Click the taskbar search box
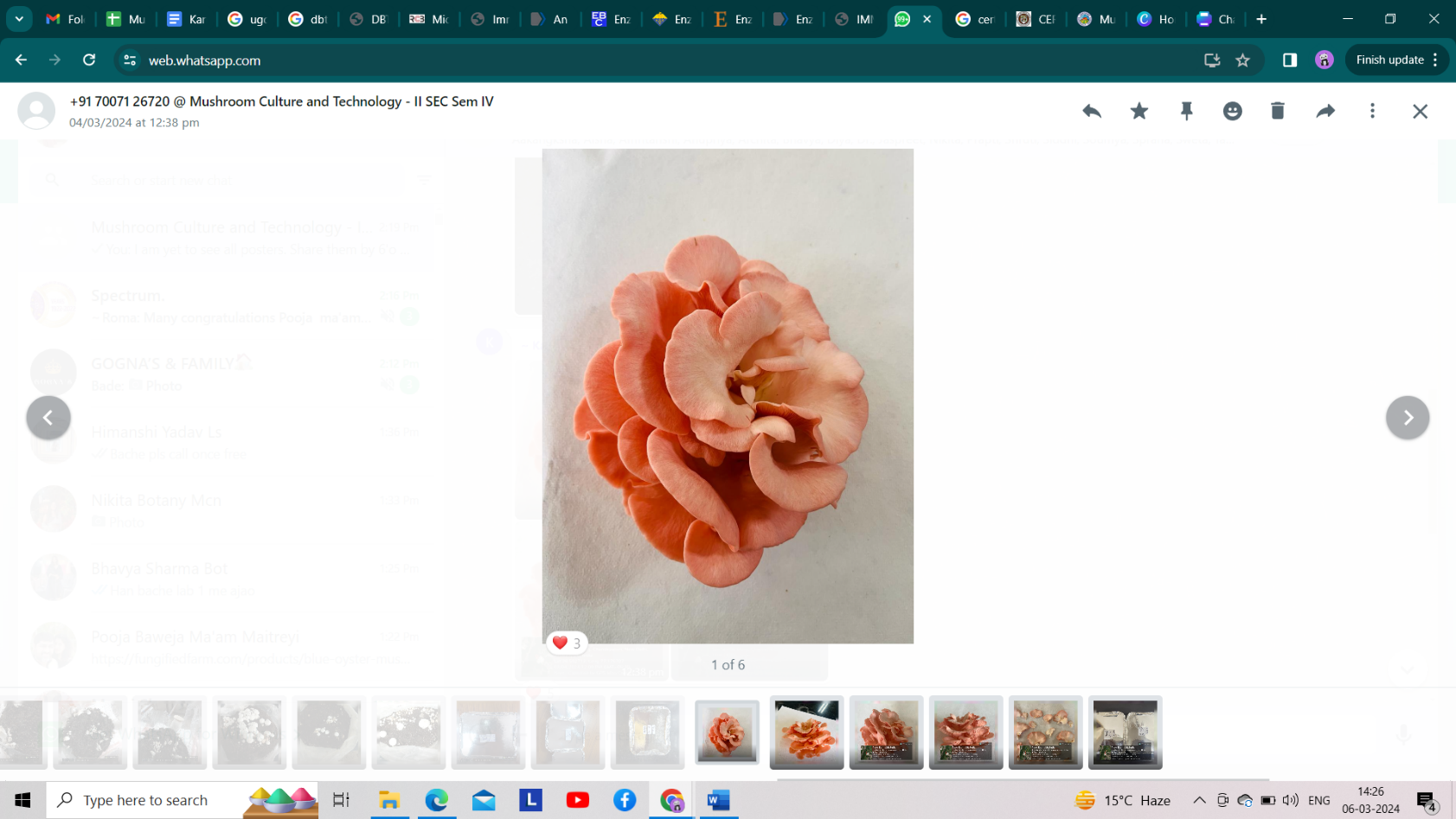Image resolution: width=1456 pixels, height=819 pixels. [182, 800]
